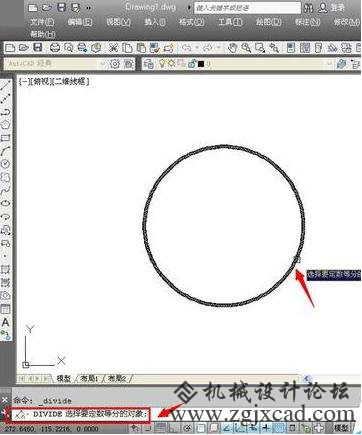Click the Plot printer icon

pyautogui.click(x=55, y=48)
